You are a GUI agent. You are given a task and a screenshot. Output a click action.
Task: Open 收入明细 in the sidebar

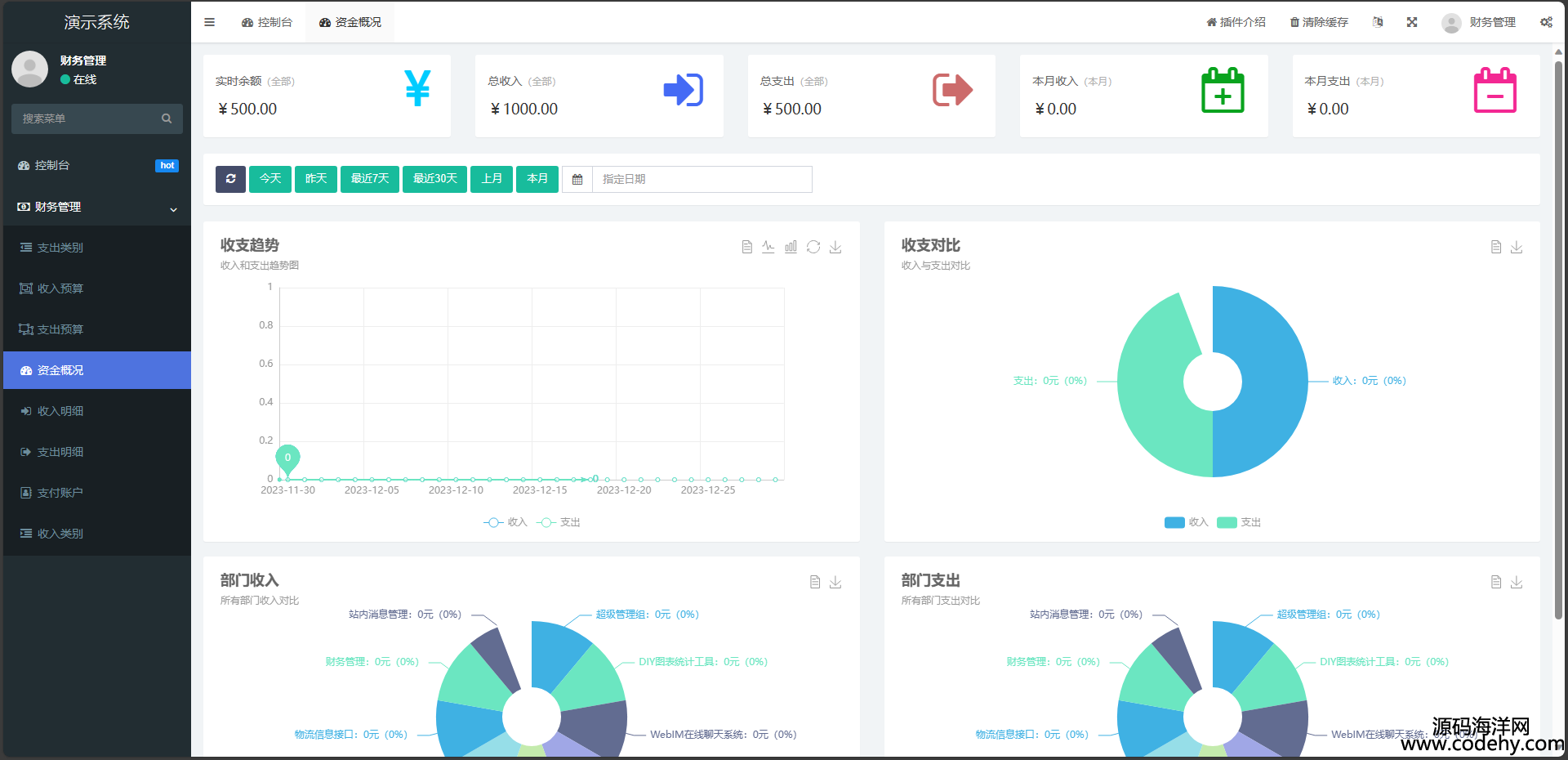coord(60,411)
